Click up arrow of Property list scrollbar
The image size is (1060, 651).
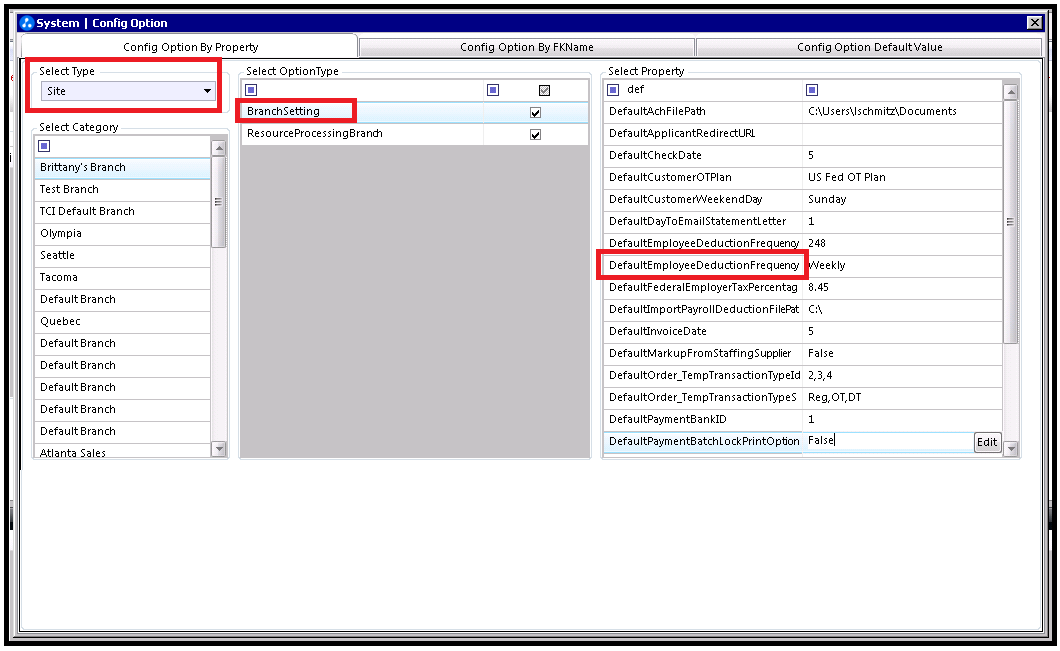point(1011,91)
